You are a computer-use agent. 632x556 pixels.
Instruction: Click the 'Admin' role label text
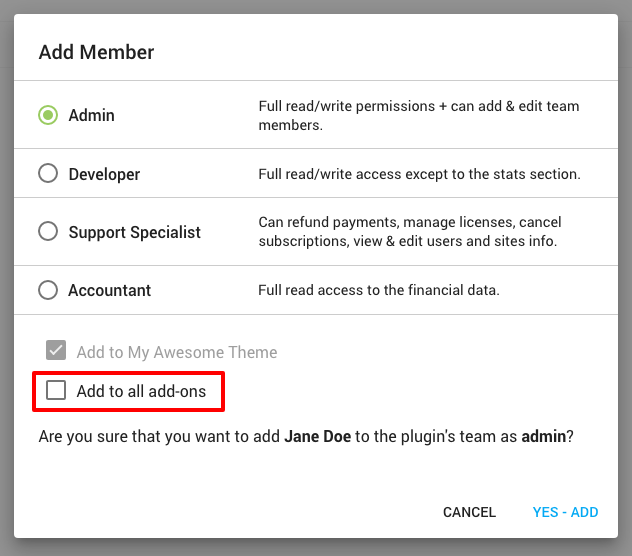[x=91, y=115]
